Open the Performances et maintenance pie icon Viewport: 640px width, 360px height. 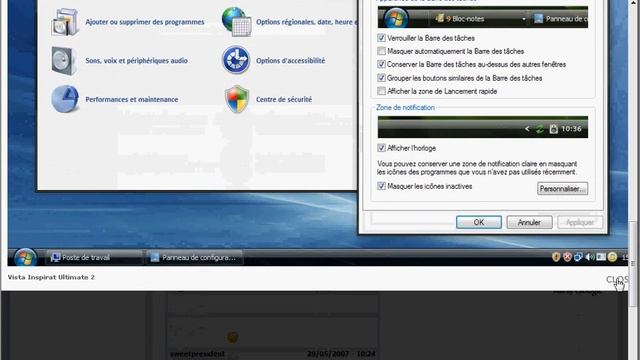[65, 99]
